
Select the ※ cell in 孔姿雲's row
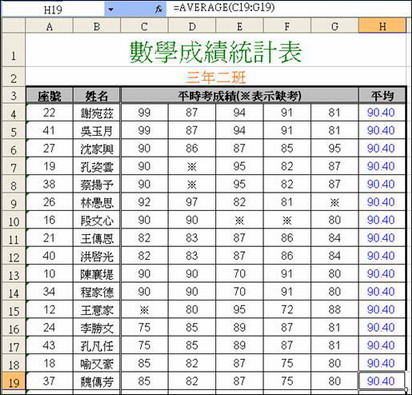tap(192, 167)
